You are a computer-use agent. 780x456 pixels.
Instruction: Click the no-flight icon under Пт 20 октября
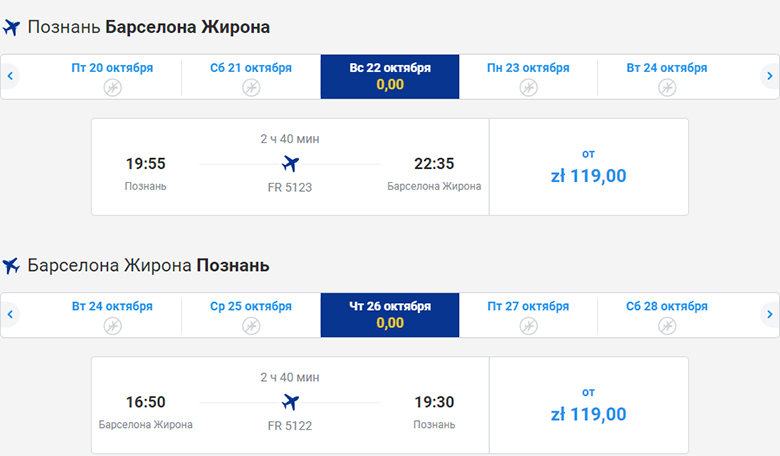[112, 87]
